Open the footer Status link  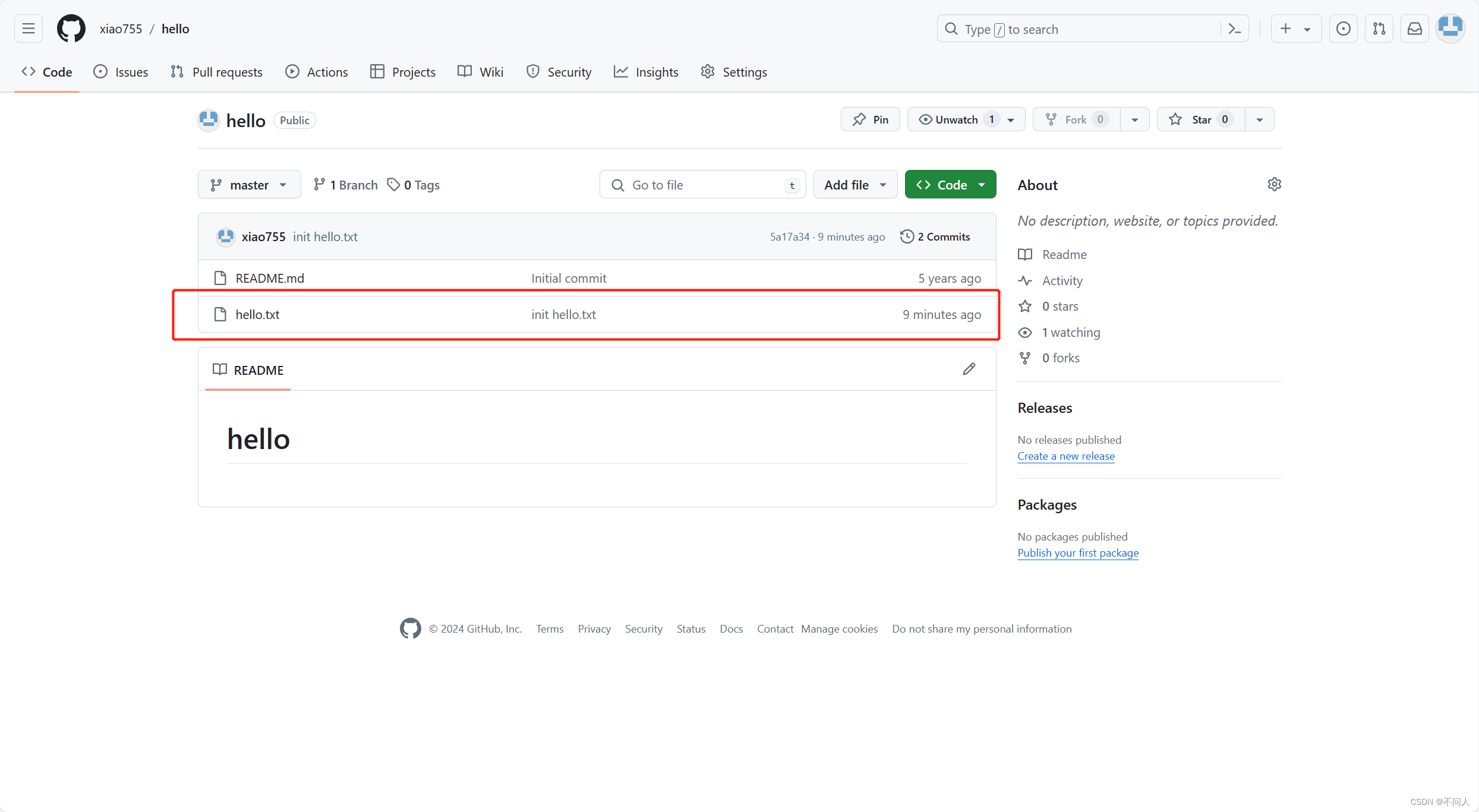(x=691, y=628)
